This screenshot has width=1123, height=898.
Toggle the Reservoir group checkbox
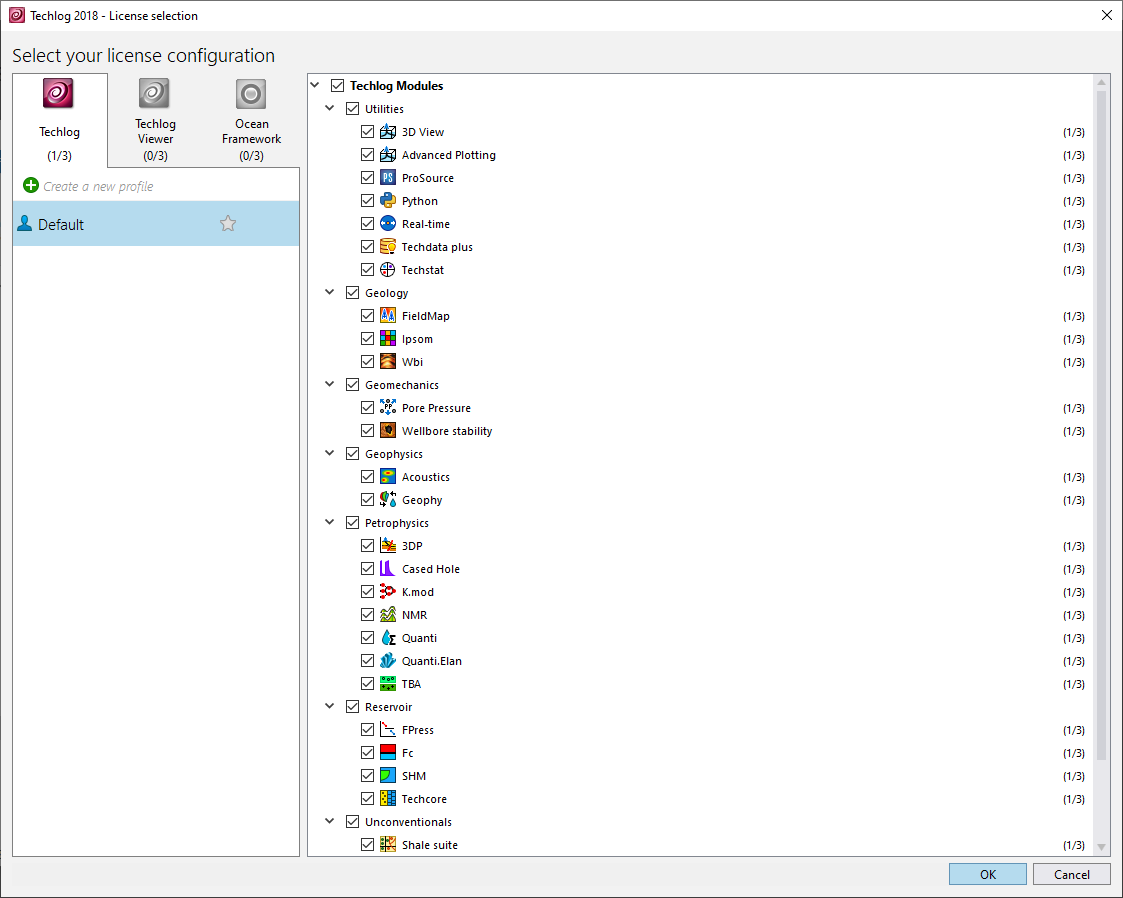[352, 706]
